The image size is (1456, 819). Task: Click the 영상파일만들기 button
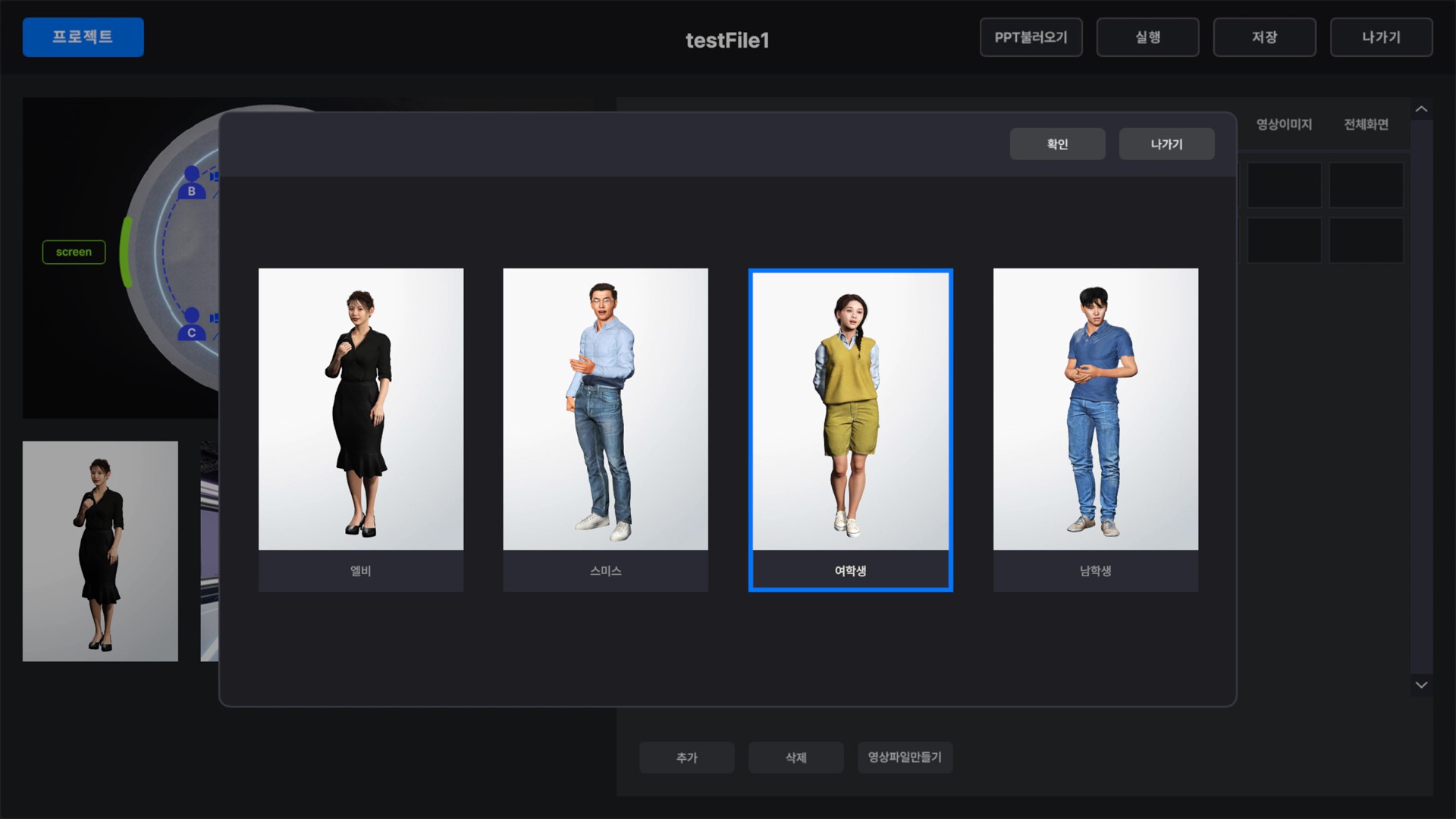(x=905, y=757)
